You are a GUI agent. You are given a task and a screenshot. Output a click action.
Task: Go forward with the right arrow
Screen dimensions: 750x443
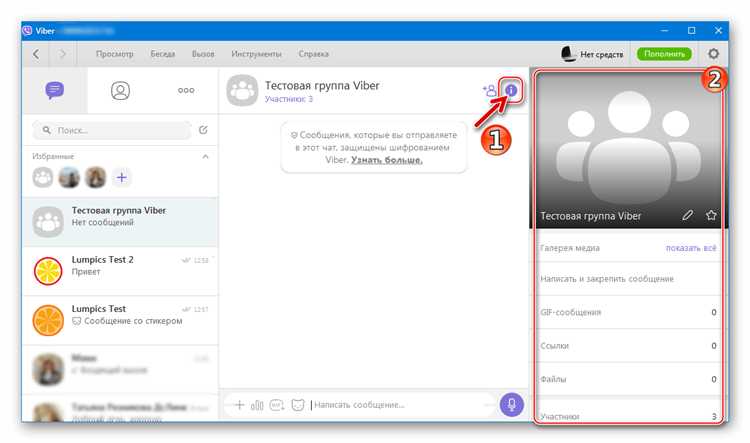point(62,54)
